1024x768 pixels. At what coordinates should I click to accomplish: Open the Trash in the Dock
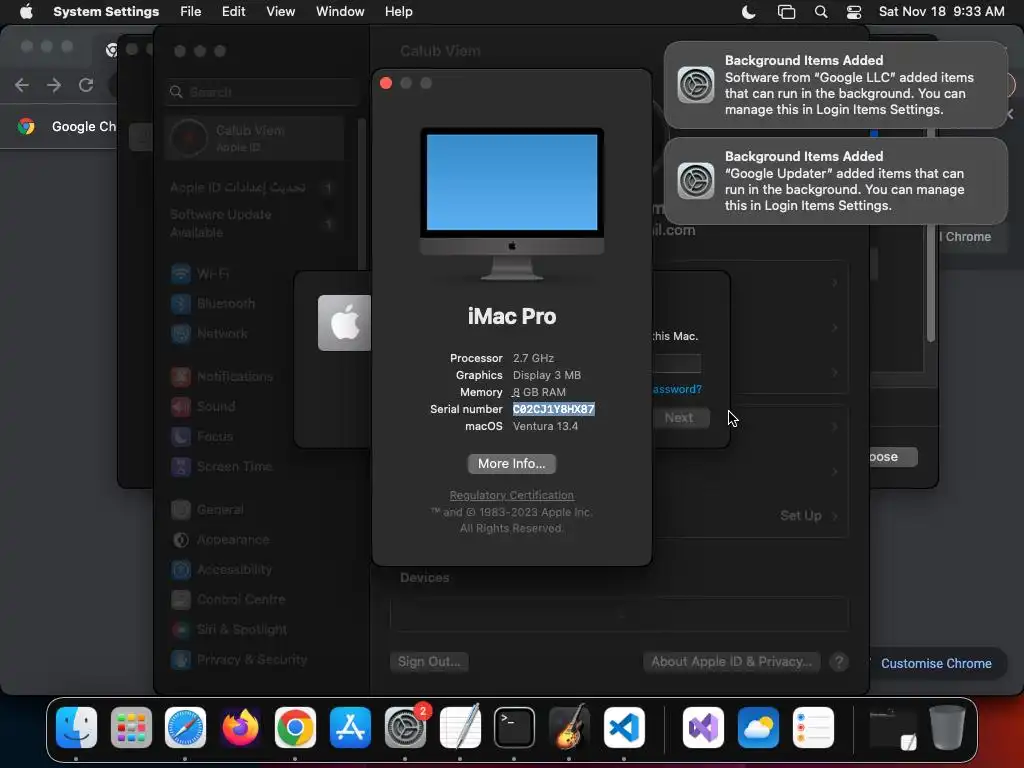[x=948, y=727]
